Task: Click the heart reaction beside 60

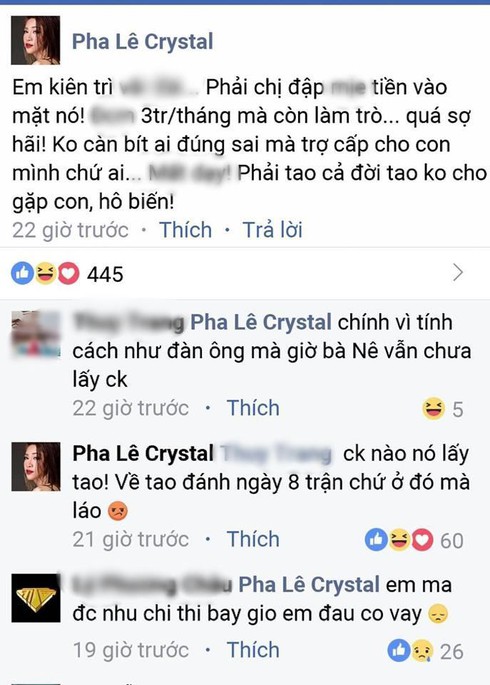Action: (x=422, y=540)
